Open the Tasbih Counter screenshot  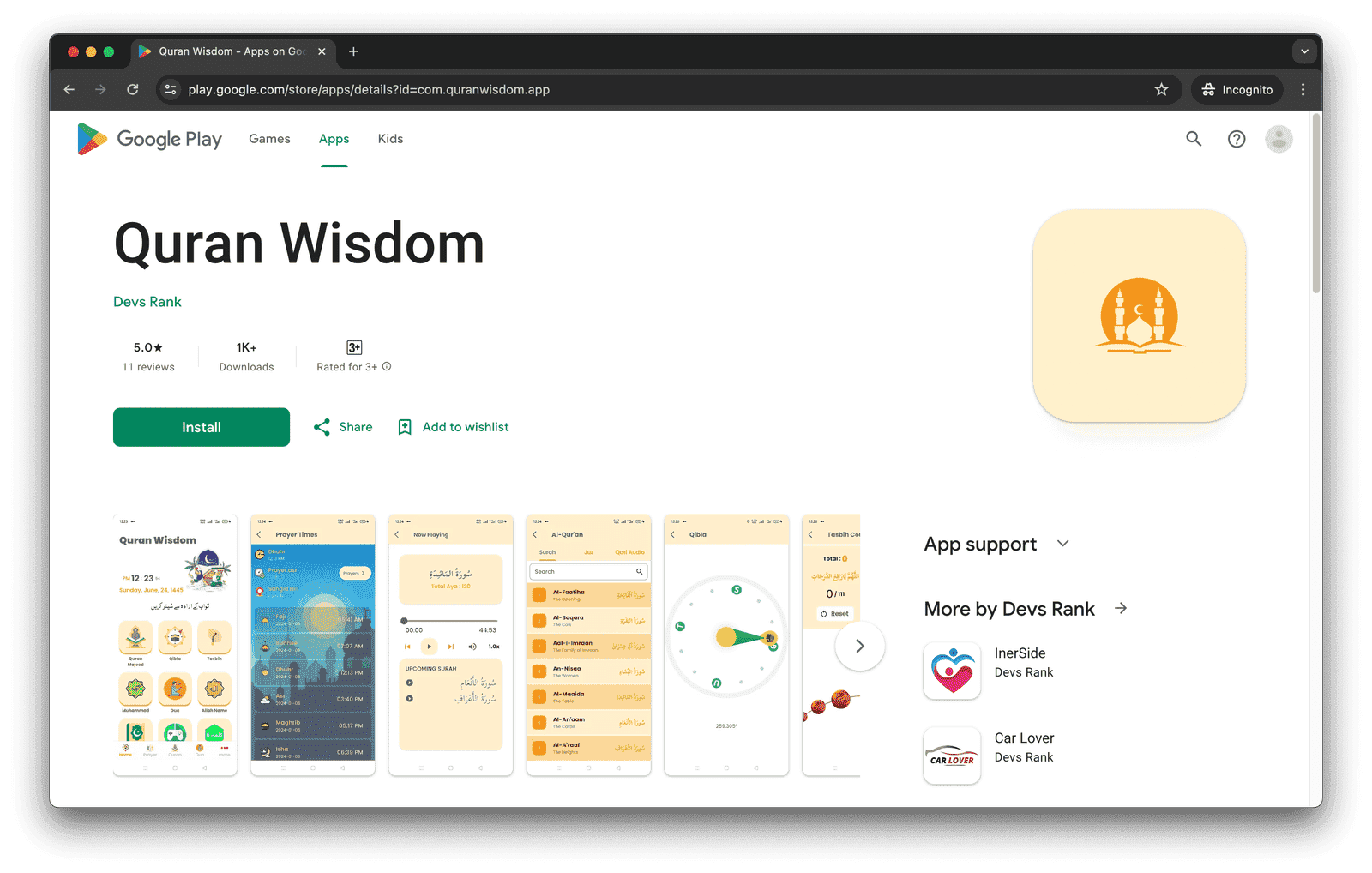831,645
